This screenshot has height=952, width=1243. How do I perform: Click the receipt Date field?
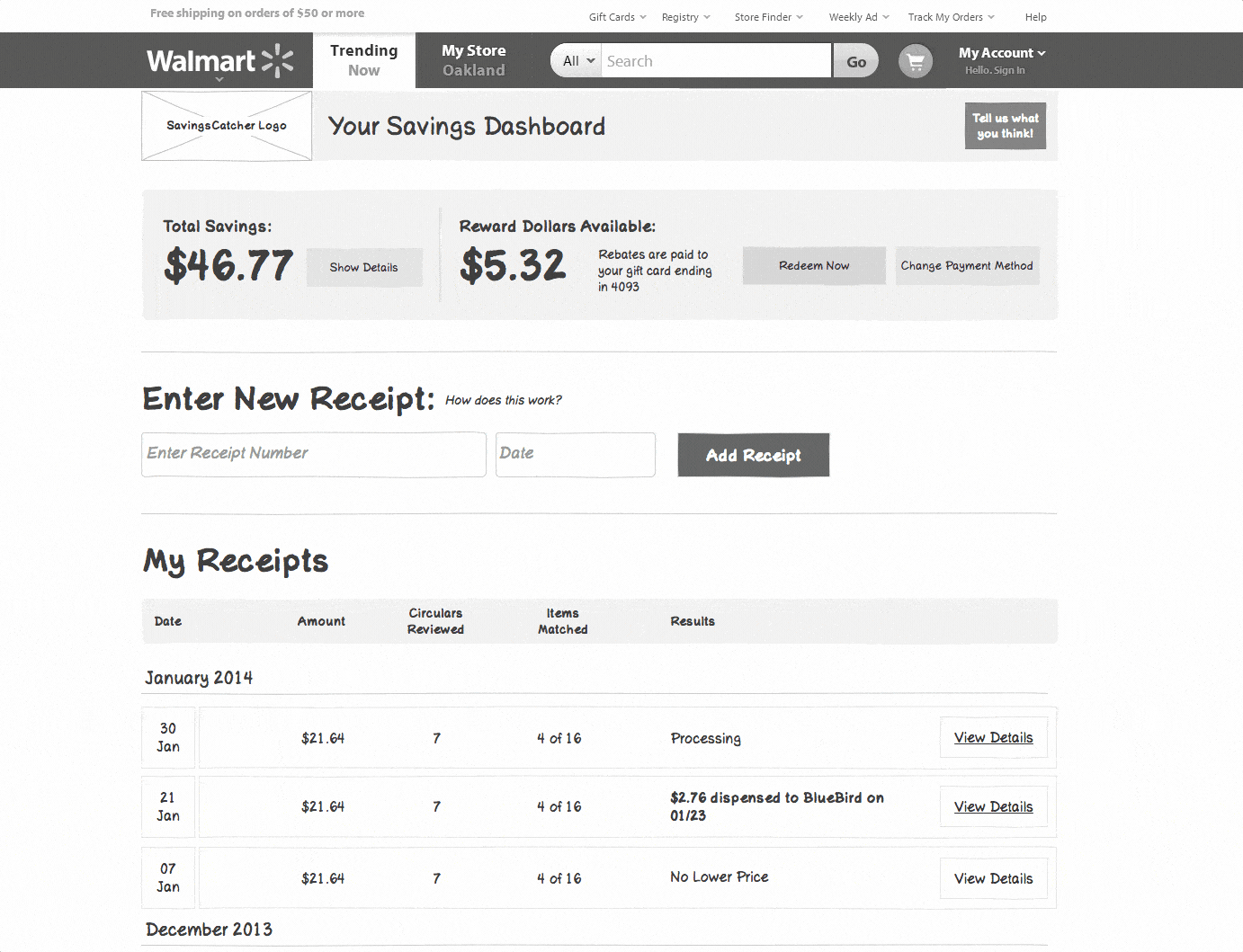point(576,454)
